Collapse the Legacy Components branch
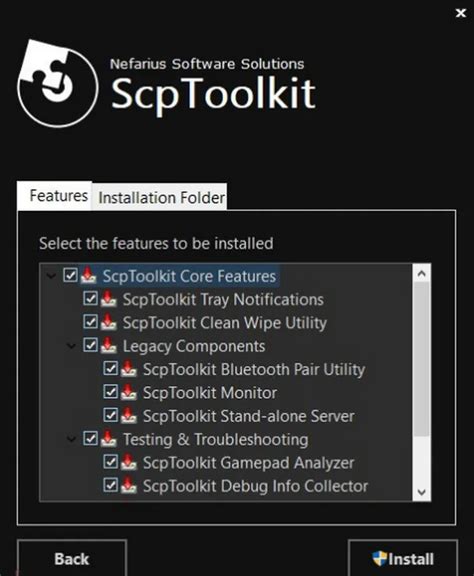The image size is (474, 576). (71, 346)
